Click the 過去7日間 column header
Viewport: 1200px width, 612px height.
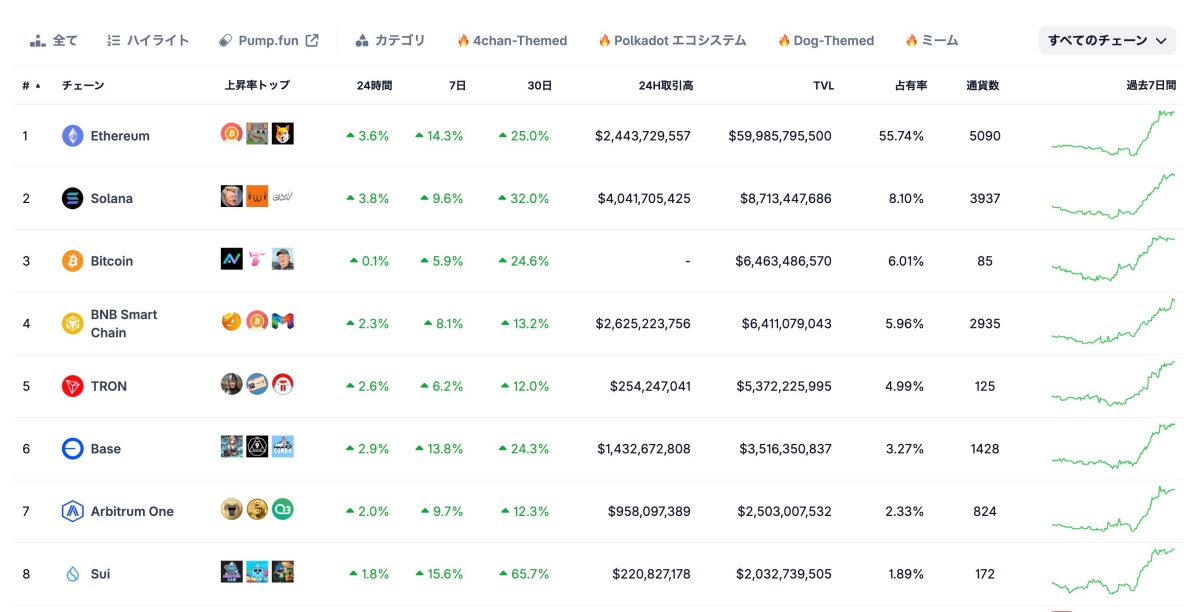[1151, 86]
